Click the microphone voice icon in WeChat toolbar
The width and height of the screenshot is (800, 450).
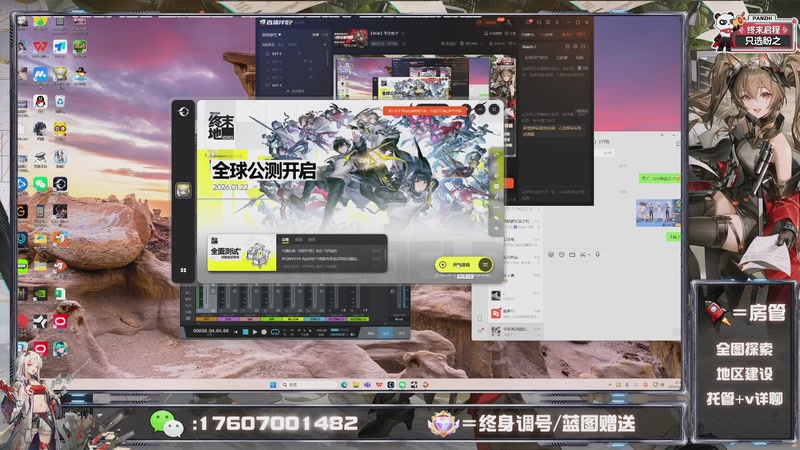(x=597, y=254)
